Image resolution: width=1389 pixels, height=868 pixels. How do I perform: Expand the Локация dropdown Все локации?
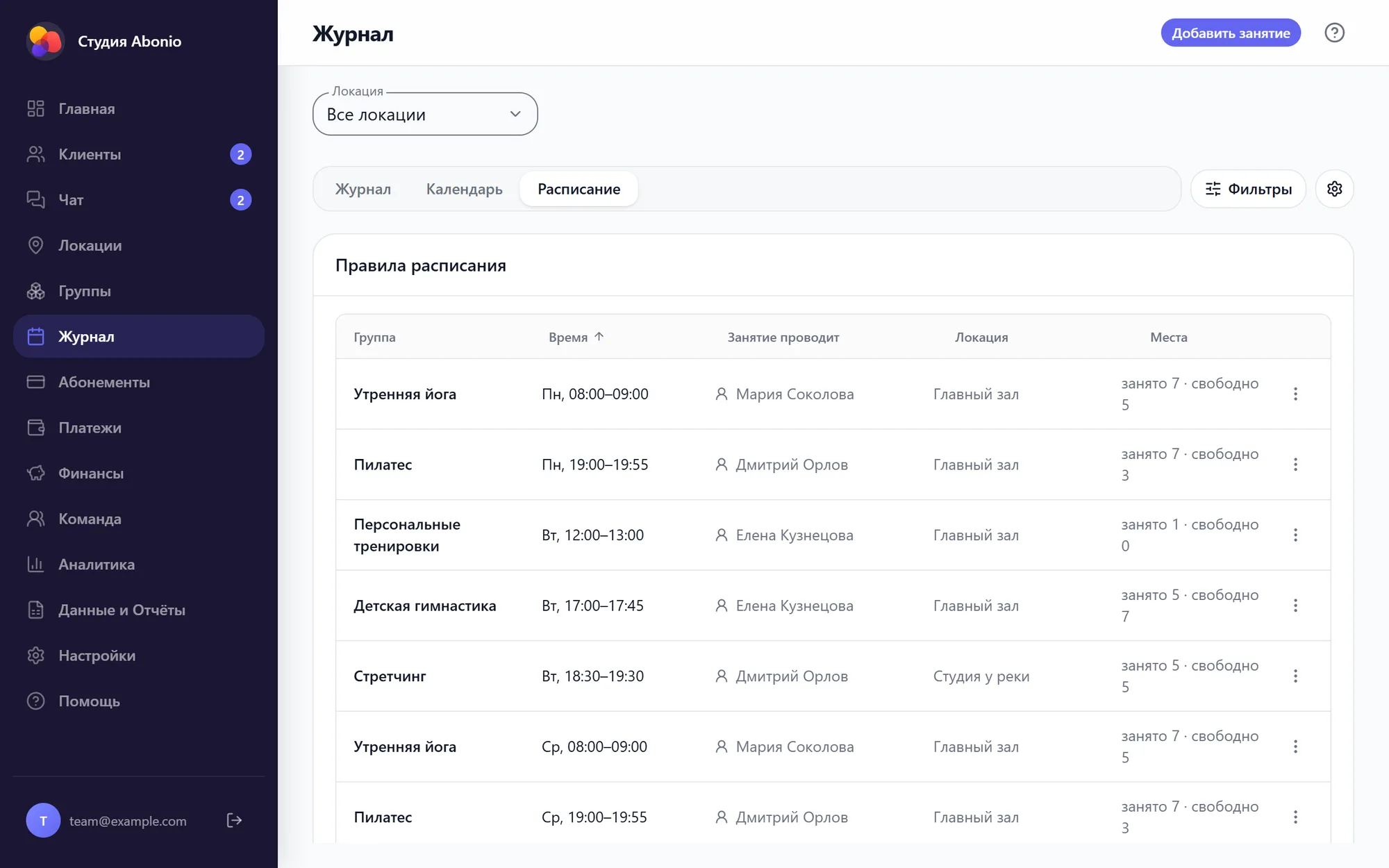coord(425,114)
